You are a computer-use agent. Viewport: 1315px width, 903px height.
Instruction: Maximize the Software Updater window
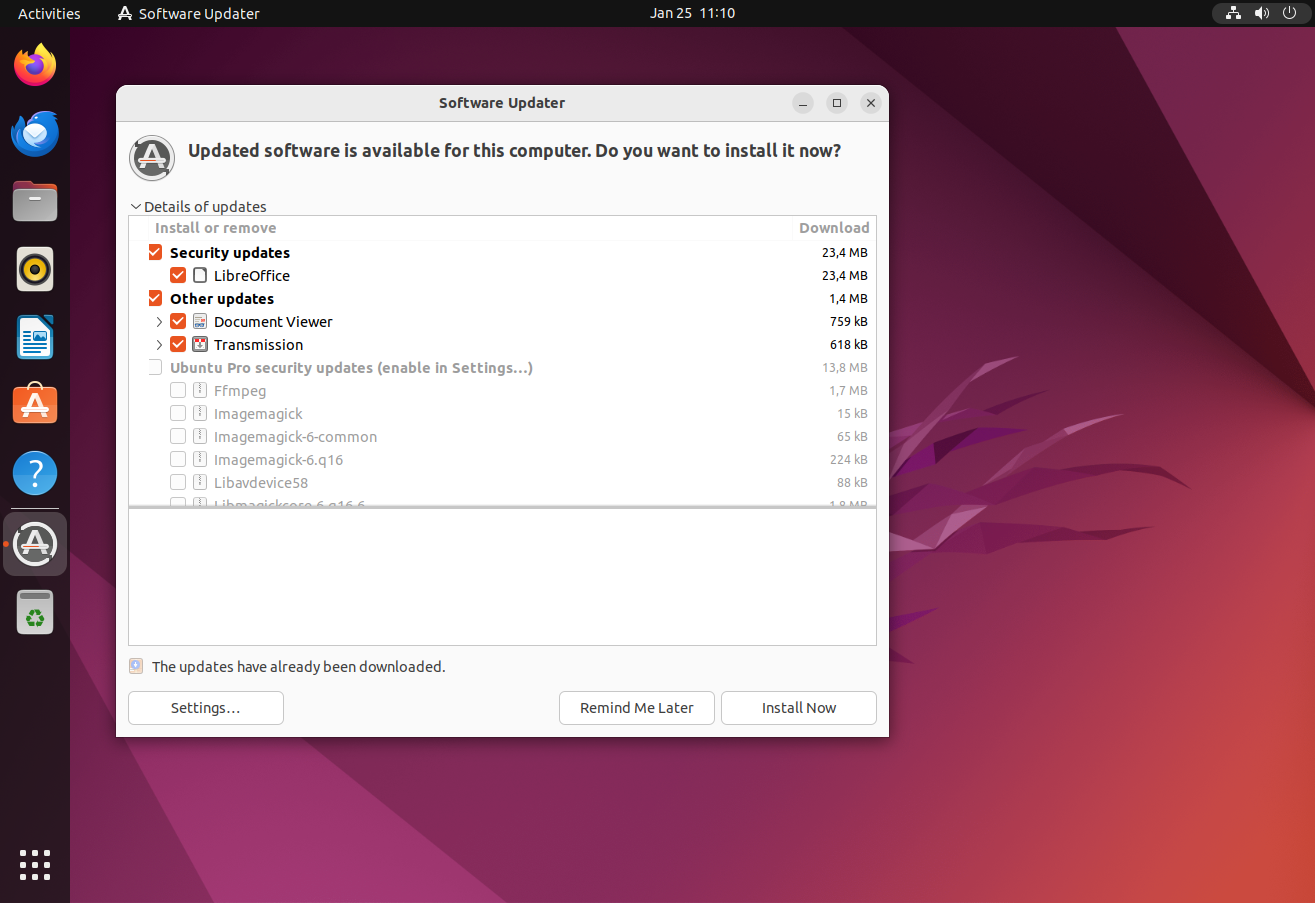838,103
